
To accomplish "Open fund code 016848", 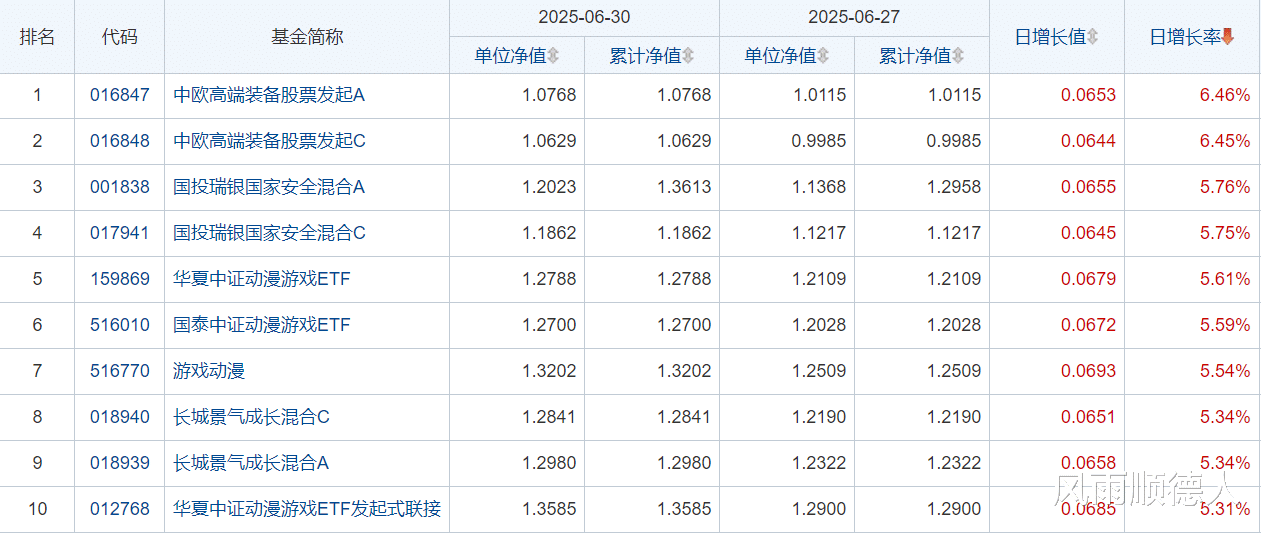I will tap(120, 141).
